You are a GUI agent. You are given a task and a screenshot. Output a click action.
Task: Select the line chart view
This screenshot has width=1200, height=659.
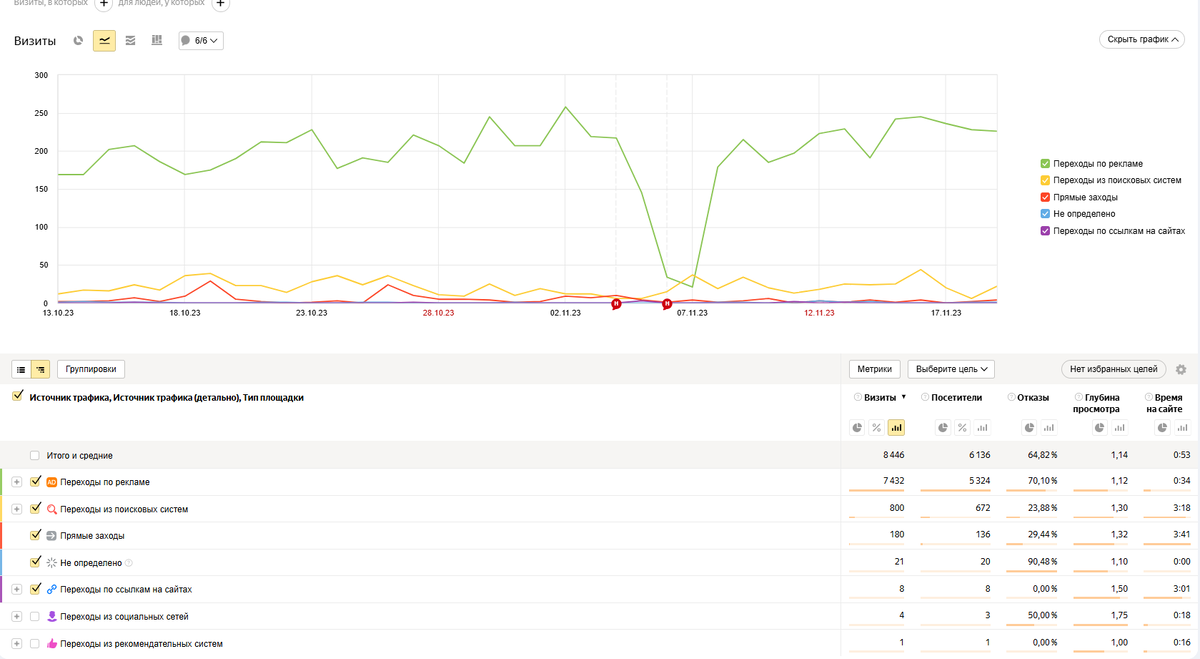point(104,41)
